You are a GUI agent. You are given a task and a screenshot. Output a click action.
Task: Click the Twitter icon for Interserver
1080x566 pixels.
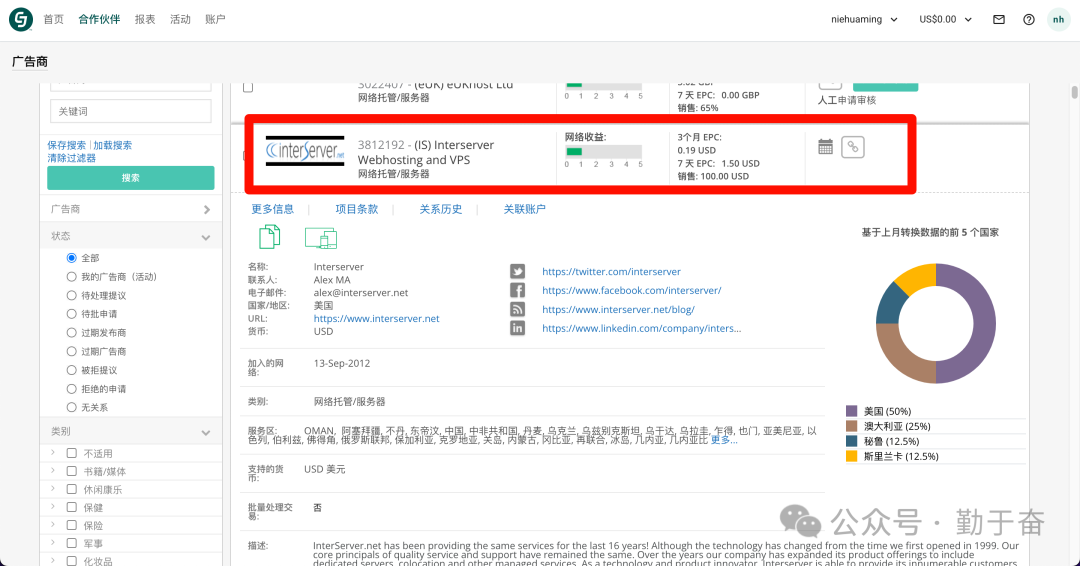pyautogui.click(x=517, y=271)
